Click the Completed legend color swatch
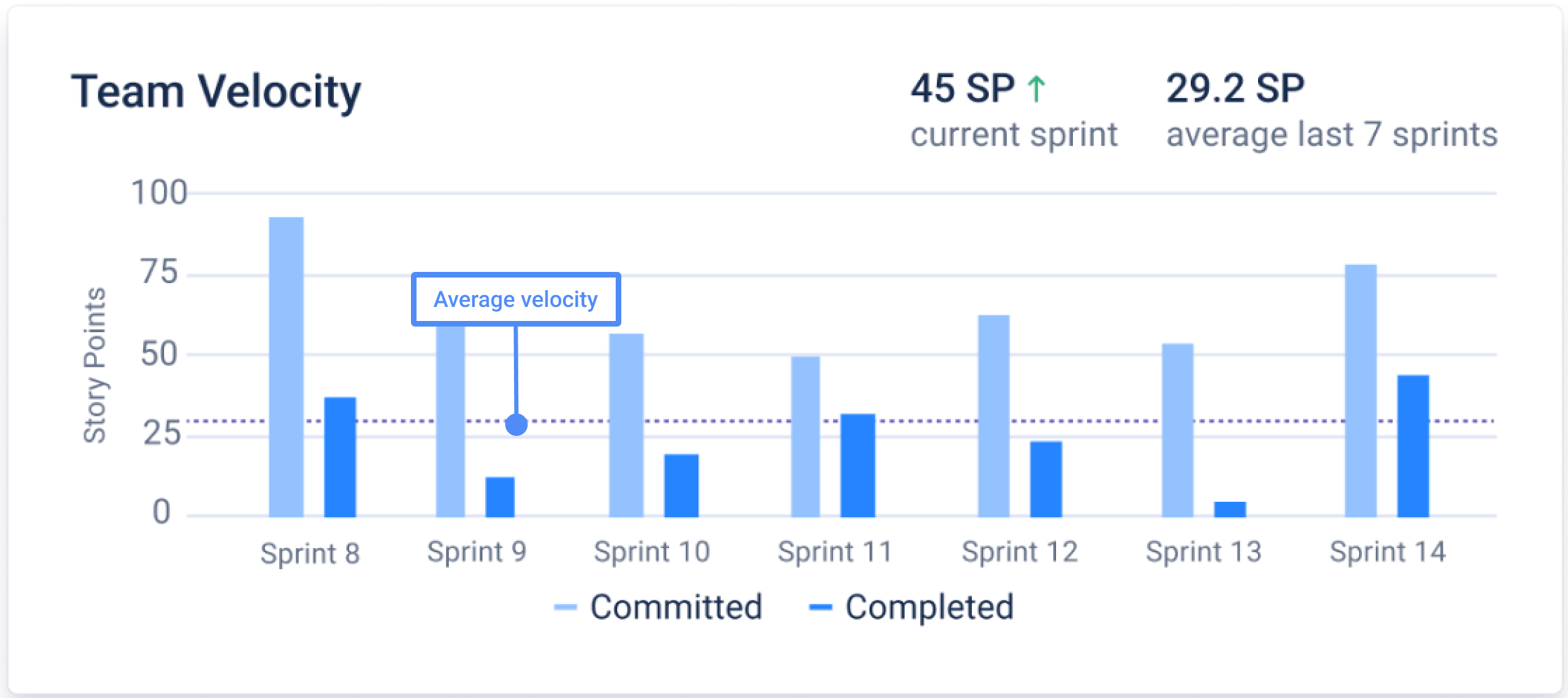Viewport: 1568px width, 698px height. [x=820, y=608]
